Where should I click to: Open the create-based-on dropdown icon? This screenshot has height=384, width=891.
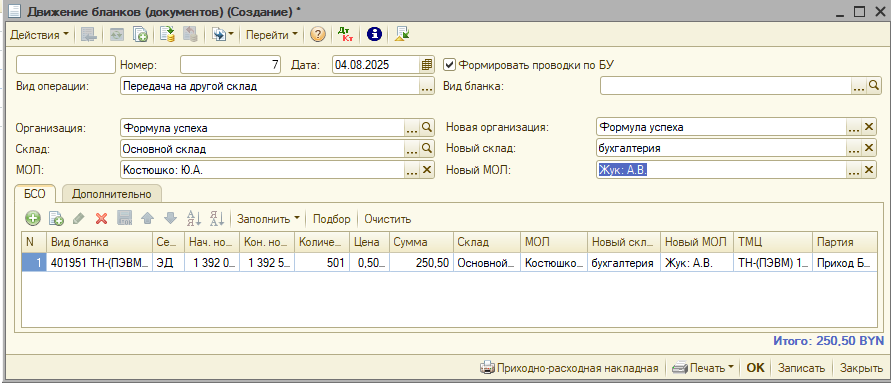tap(222, 35)
